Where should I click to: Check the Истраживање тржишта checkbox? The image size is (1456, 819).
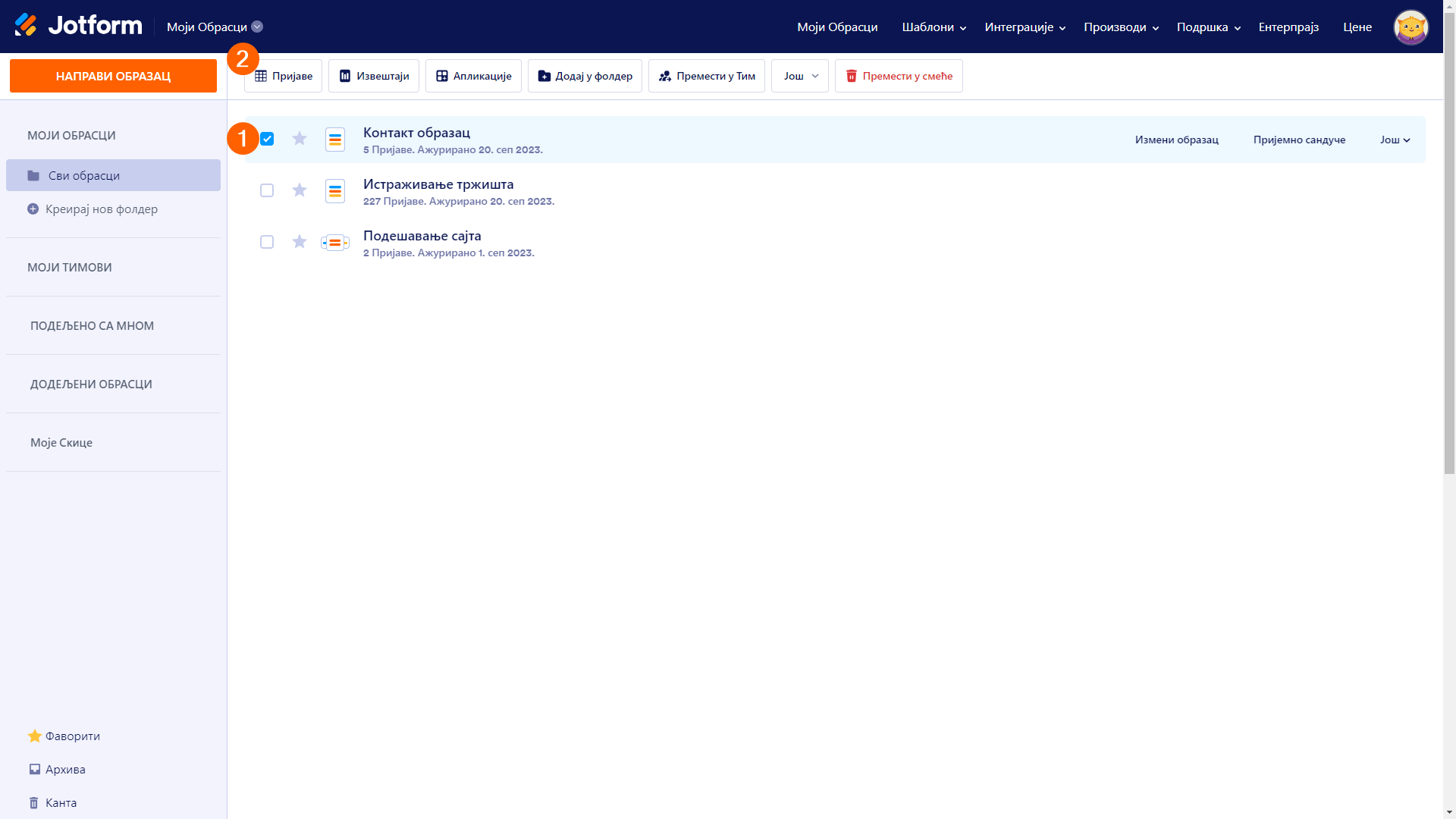tap(267, 190)
